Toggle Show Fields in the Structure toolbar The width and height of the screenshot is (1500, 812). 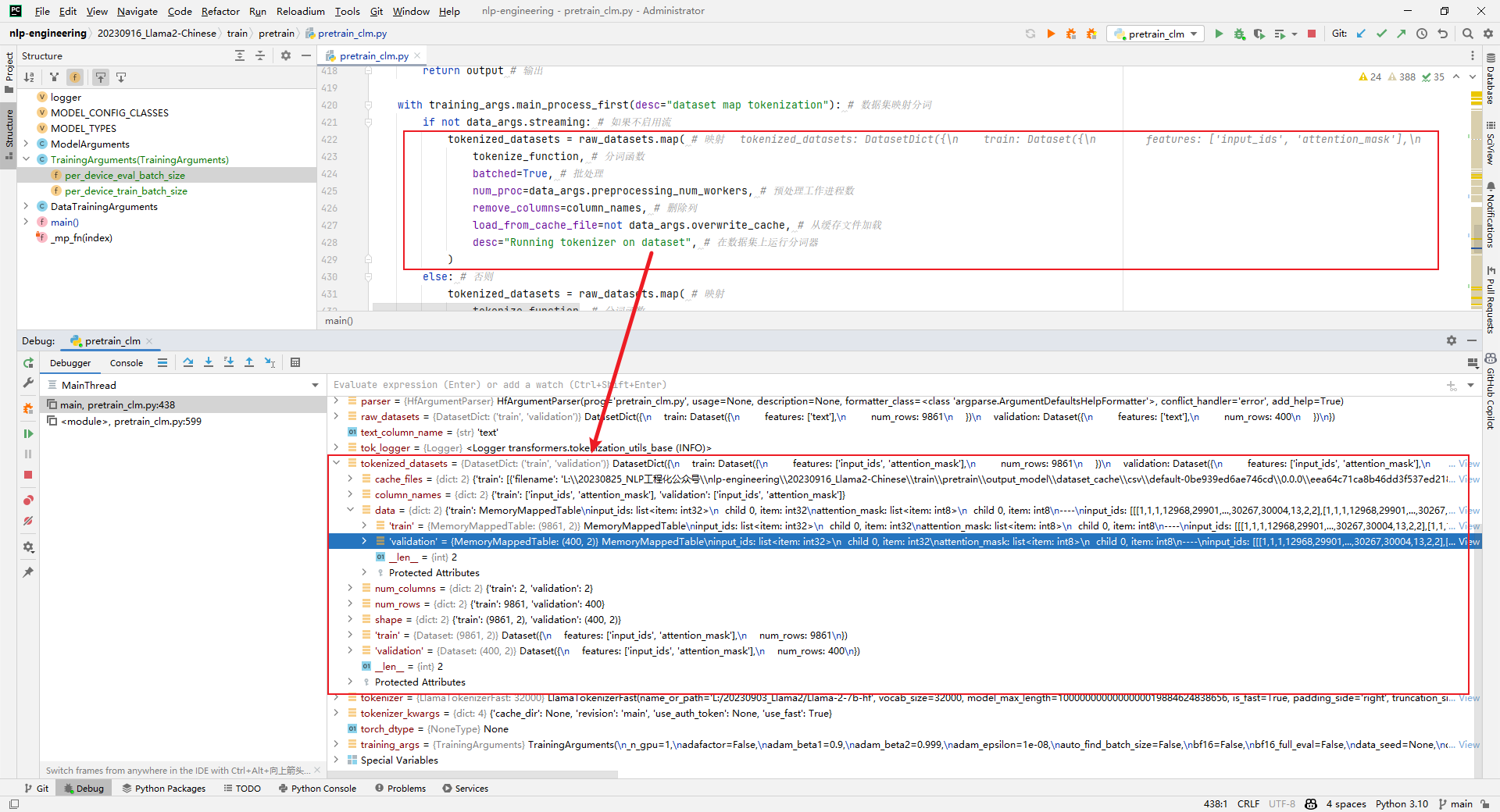[75, 77]
